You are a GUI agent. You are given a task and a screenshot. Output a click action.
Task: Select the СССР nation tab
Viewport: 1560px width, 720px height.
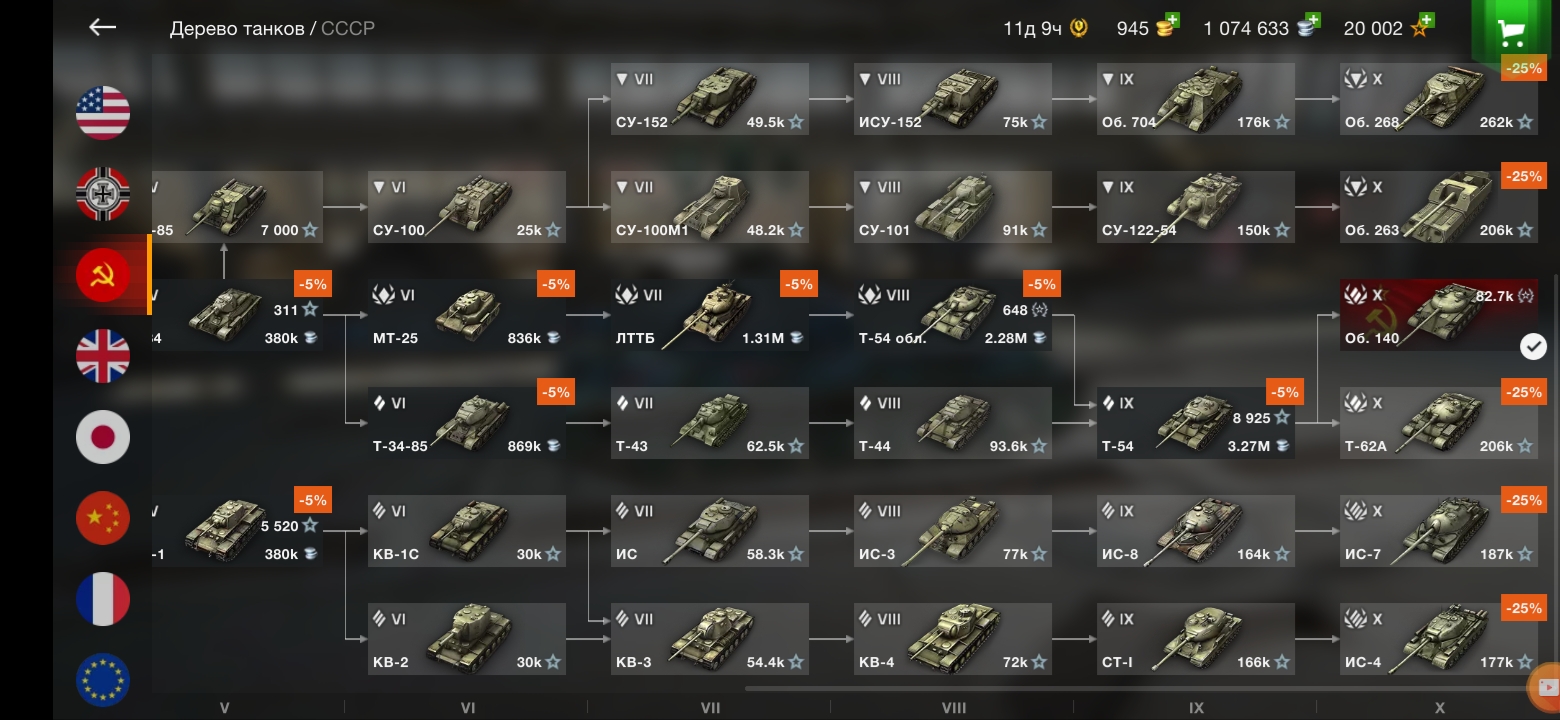coord(348,28)
